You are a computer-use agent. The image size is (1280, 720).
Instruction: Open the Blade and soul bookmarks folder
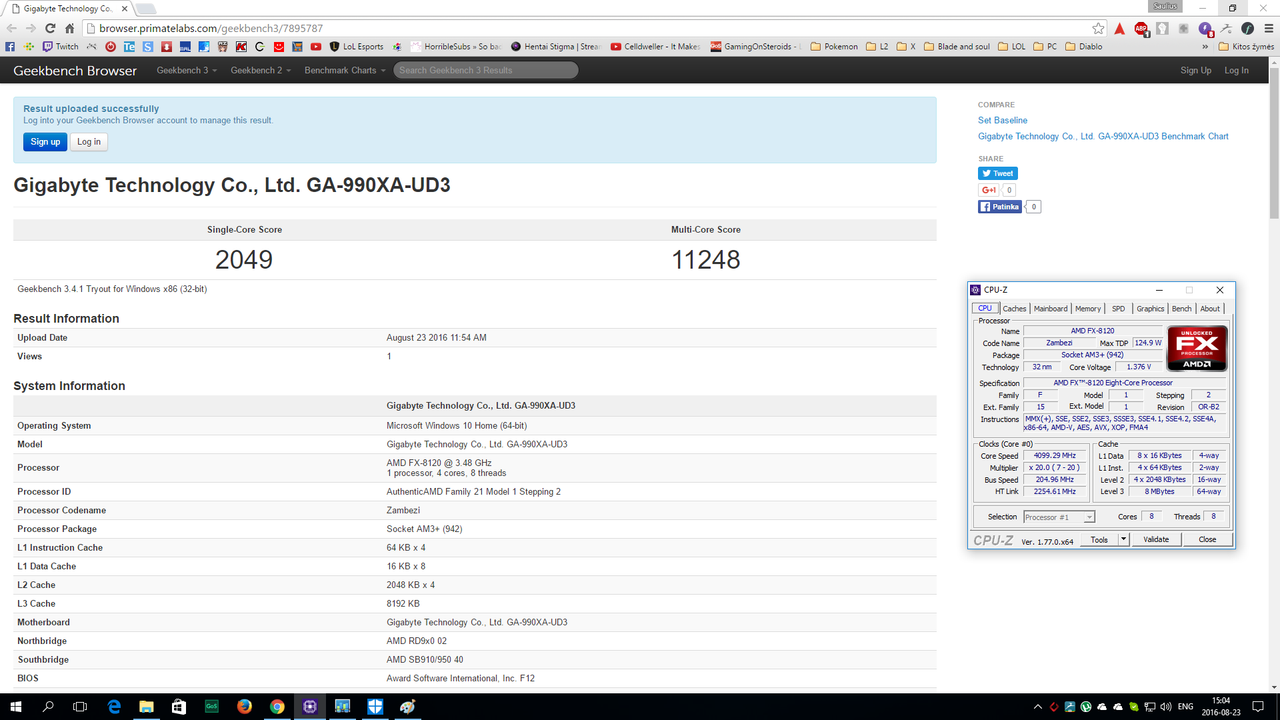pyautogui.click(x=957, y=46)
